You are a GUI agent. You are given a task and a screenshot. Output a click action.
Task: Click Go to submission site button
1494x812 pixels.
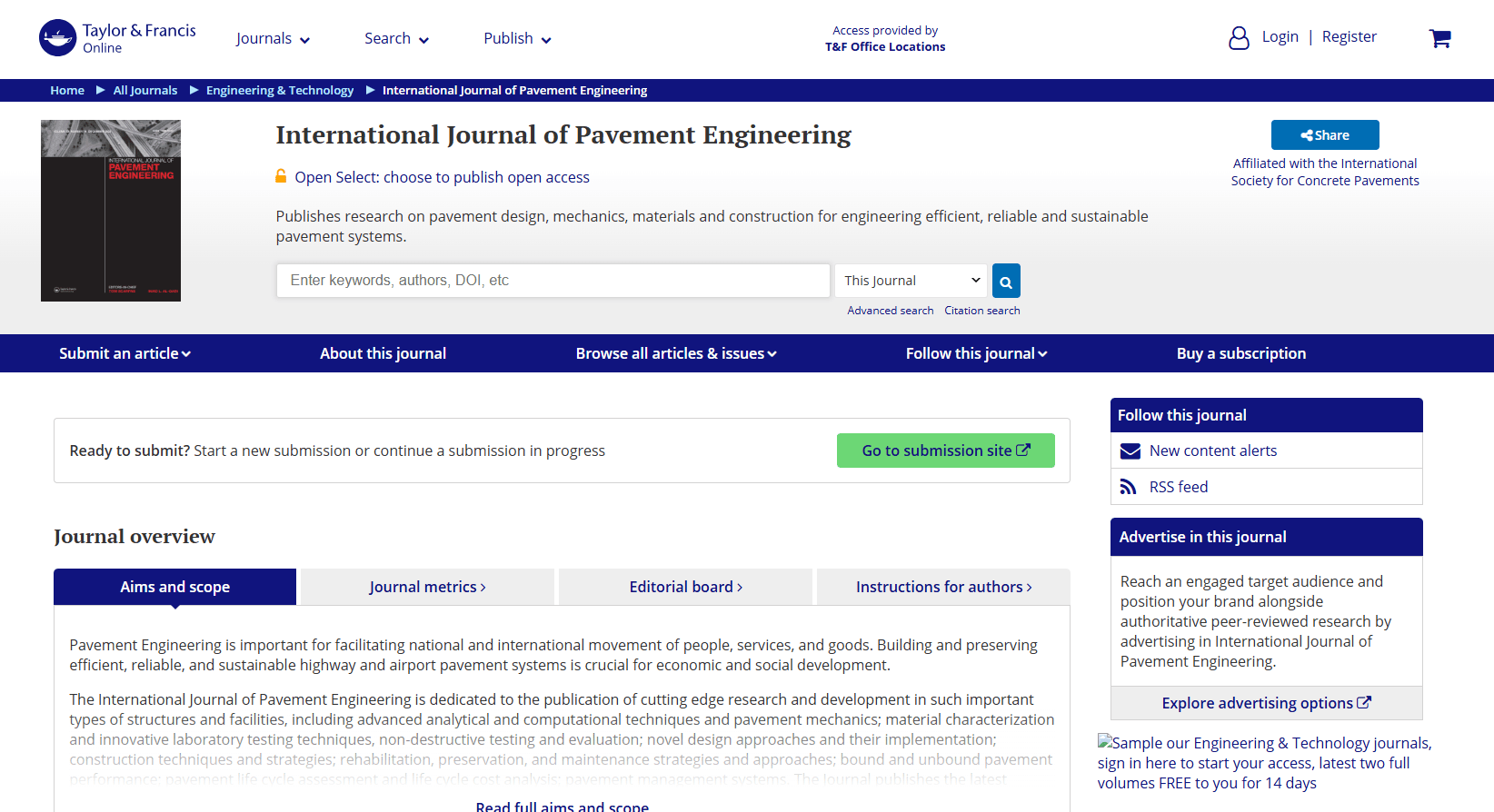click(x=946, y=451)
